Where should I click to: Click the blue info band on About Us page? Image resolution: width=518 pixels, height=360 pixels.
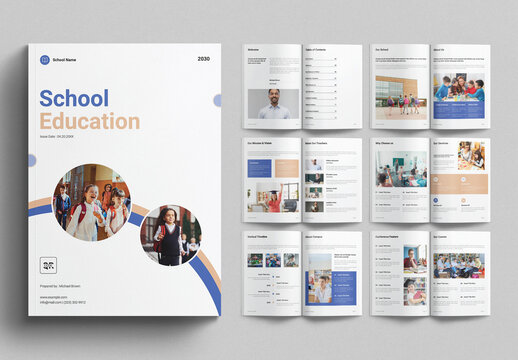click(459, 110)
